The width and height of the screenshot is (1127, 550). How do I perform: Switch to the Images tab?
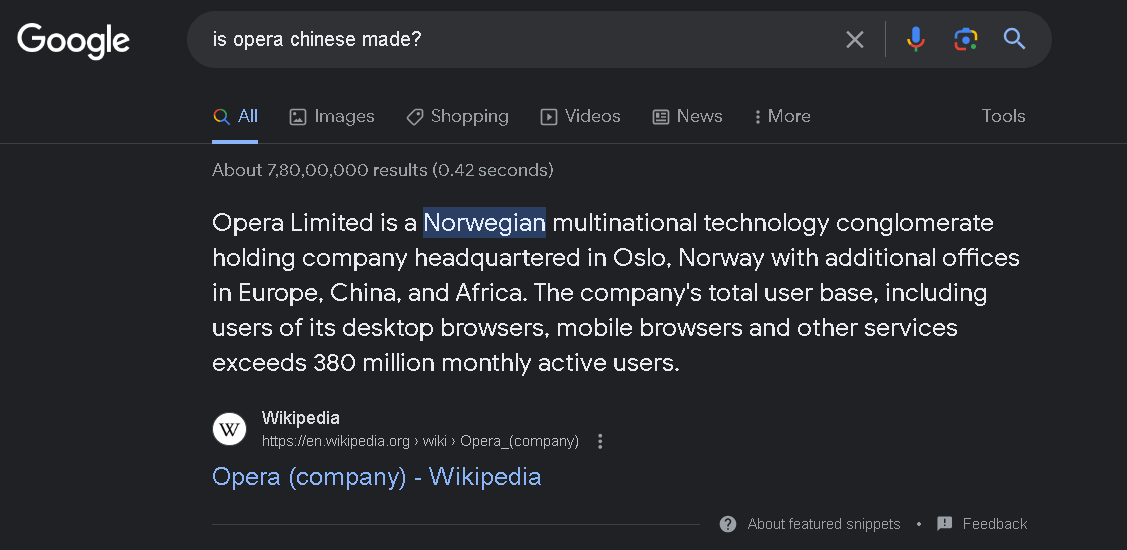point(332,116)
